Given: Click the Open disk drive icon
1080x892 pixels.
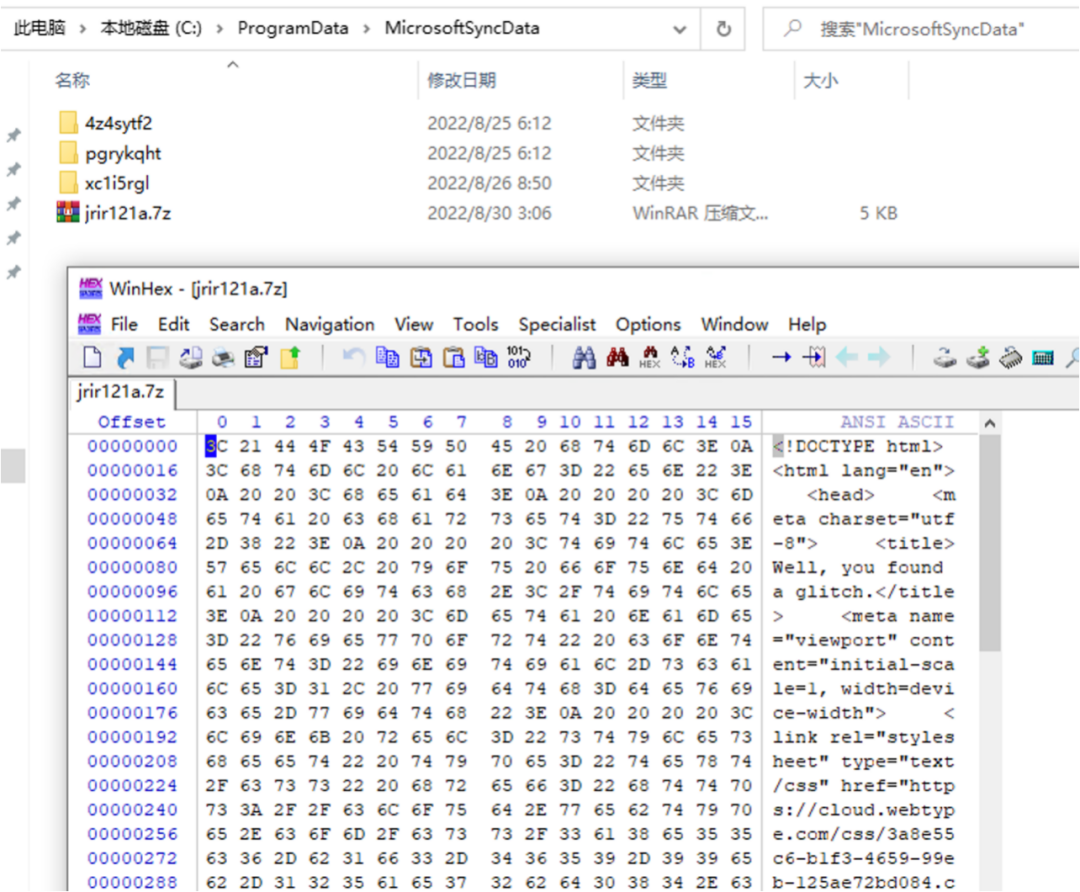Looking at the screenshot, I should click(944, 357).
